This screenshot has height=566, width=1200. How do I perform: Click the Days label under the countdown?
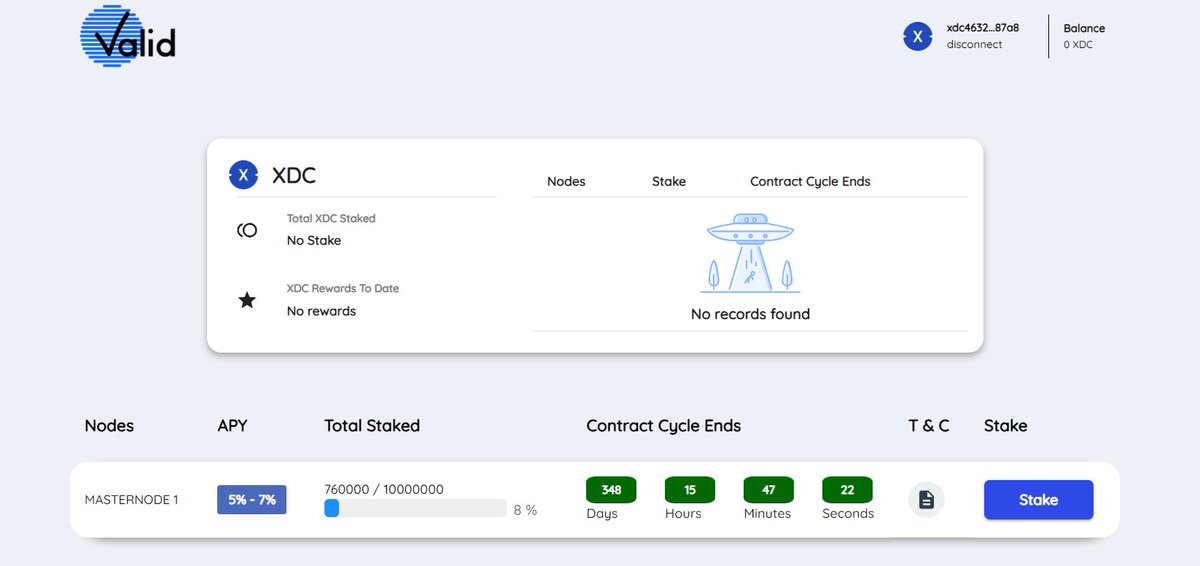[x=602, y=514]
